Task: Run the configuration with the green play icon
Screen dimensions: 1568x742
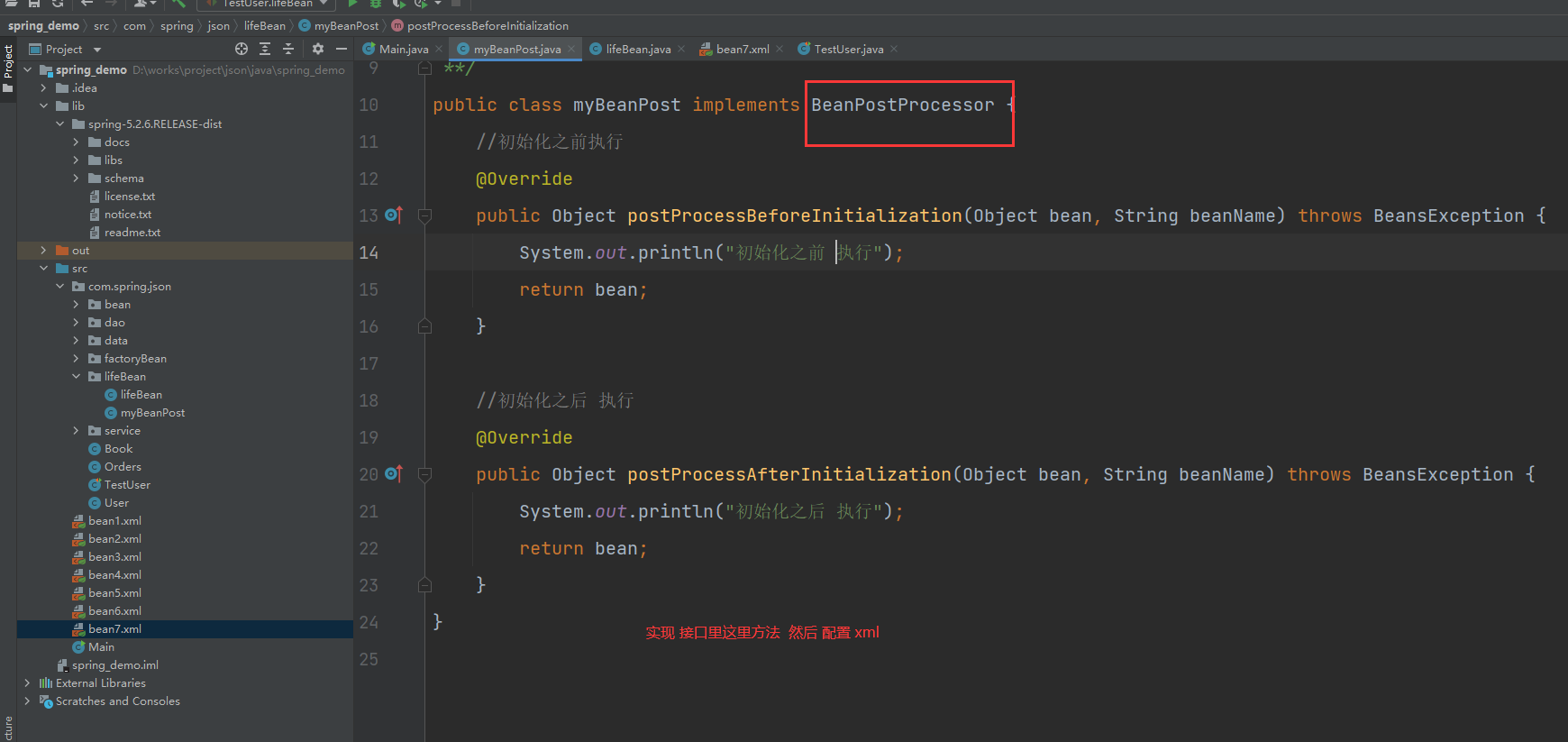Action: click(353, 4)
